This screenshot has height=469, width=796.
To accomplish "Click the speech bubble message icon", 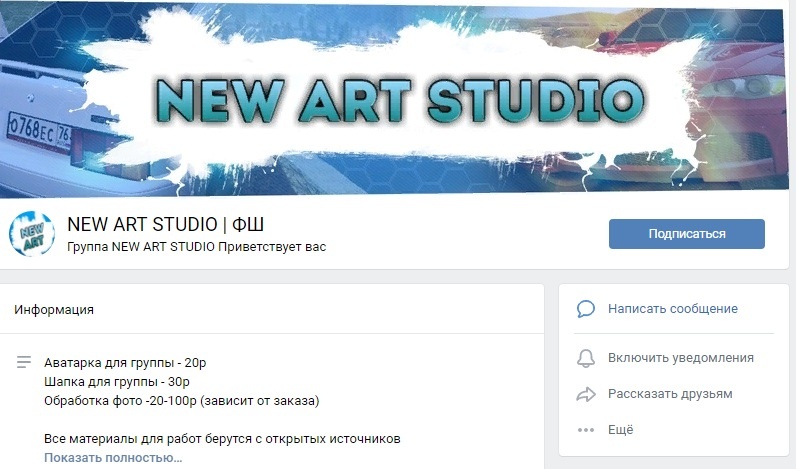I will [x=585, y=309].
